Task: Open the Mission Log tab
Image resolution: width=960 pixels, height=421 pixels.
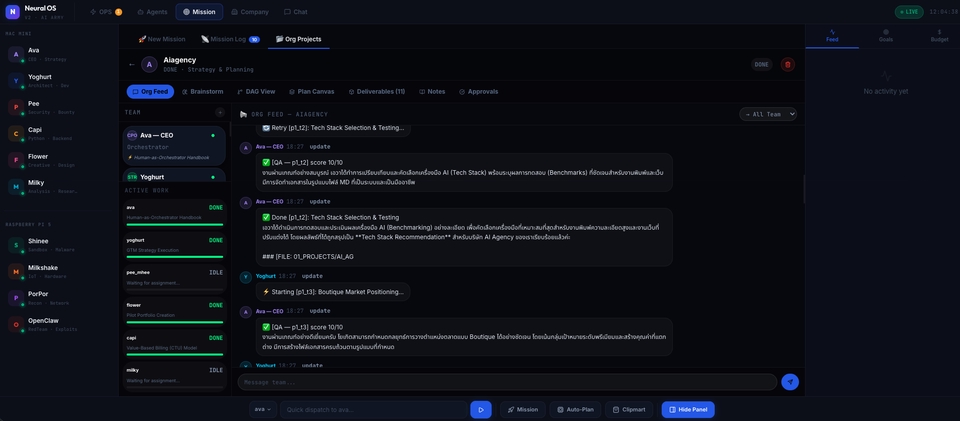Action: (230, 39)
